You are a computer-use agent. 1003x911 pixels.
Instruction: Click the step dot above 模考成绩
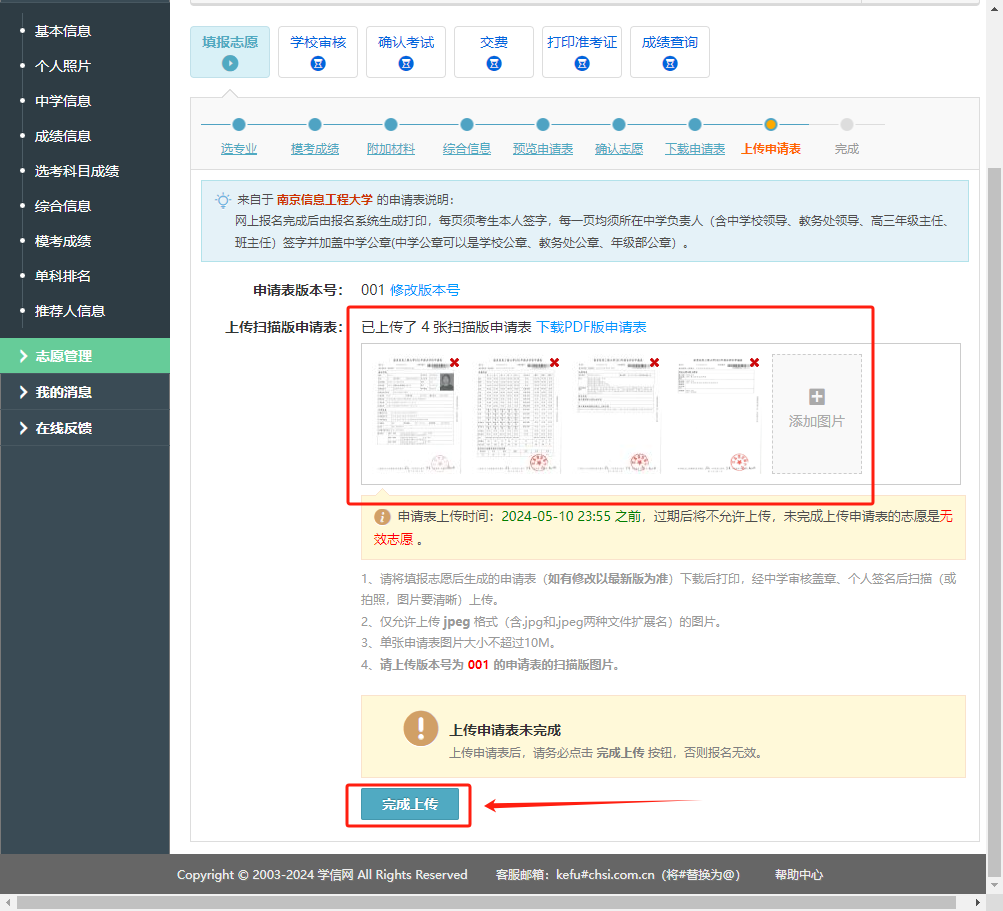[315, 124]
